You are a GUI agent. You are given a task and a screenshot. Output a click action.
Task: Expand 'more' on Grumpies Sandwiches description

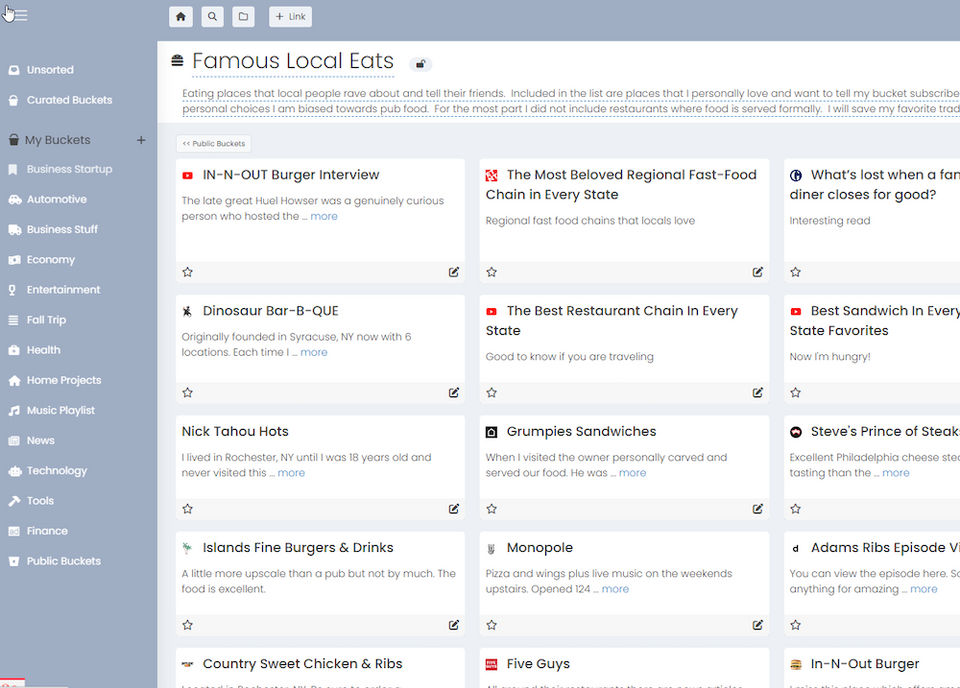[x=632, y=473]
